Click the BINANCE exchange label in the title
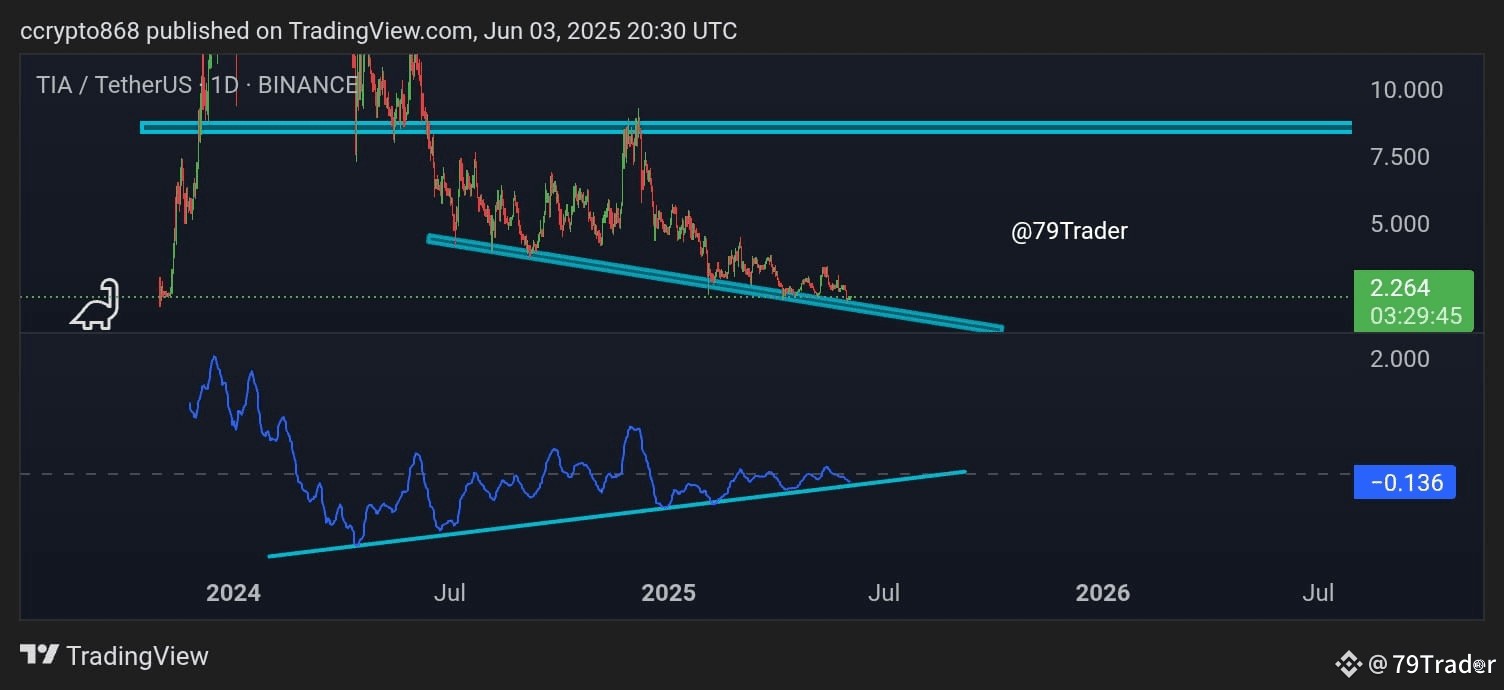The height and width of the screenshot is (690, 1504). pyautogui.click(x=307, y=85)
